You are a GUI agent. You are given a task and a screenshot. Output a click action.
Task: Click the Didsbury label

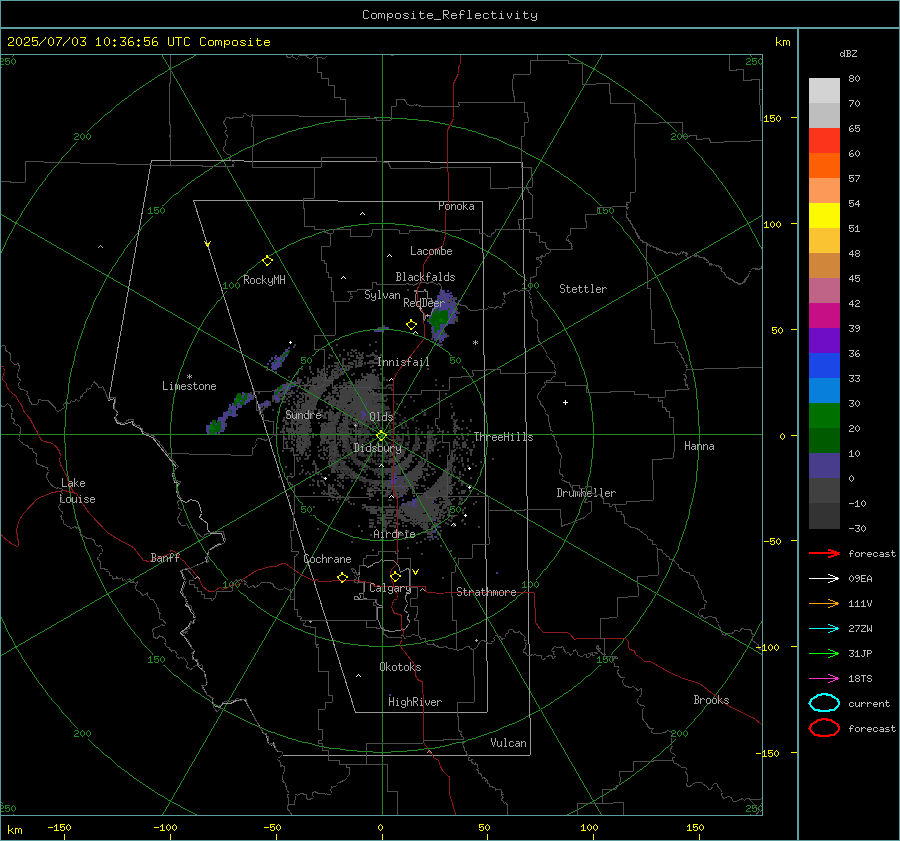click(x=377, y=448)
